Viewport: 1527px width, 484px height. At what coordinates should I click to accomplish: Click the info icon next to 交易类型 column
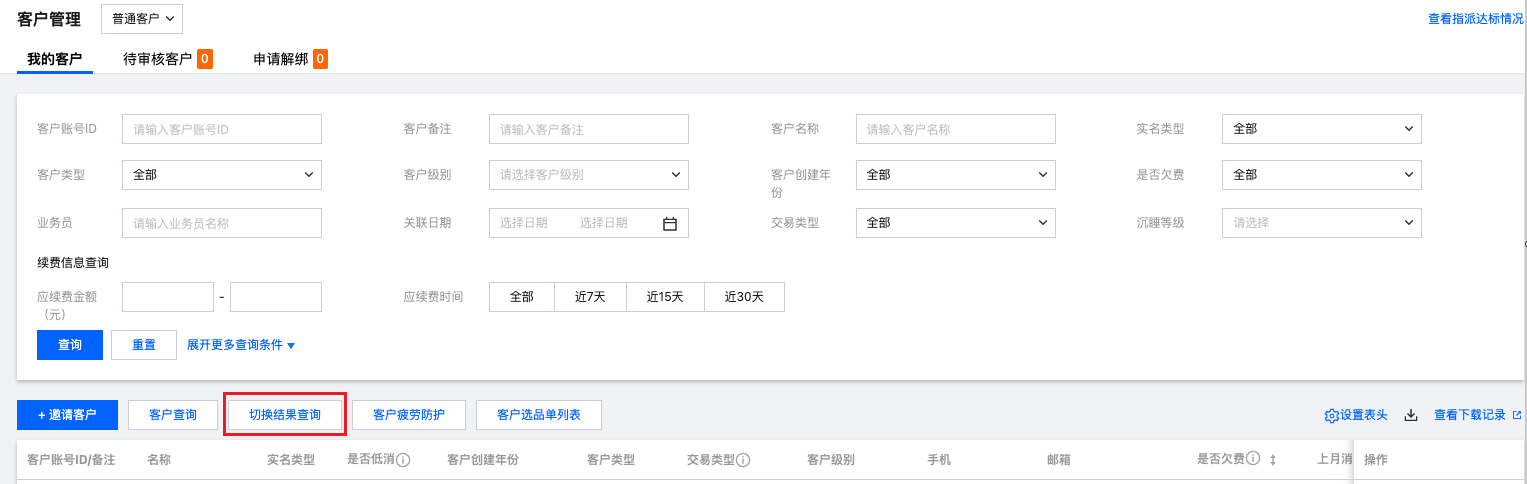pyautogui.click(x=744, y=460)
